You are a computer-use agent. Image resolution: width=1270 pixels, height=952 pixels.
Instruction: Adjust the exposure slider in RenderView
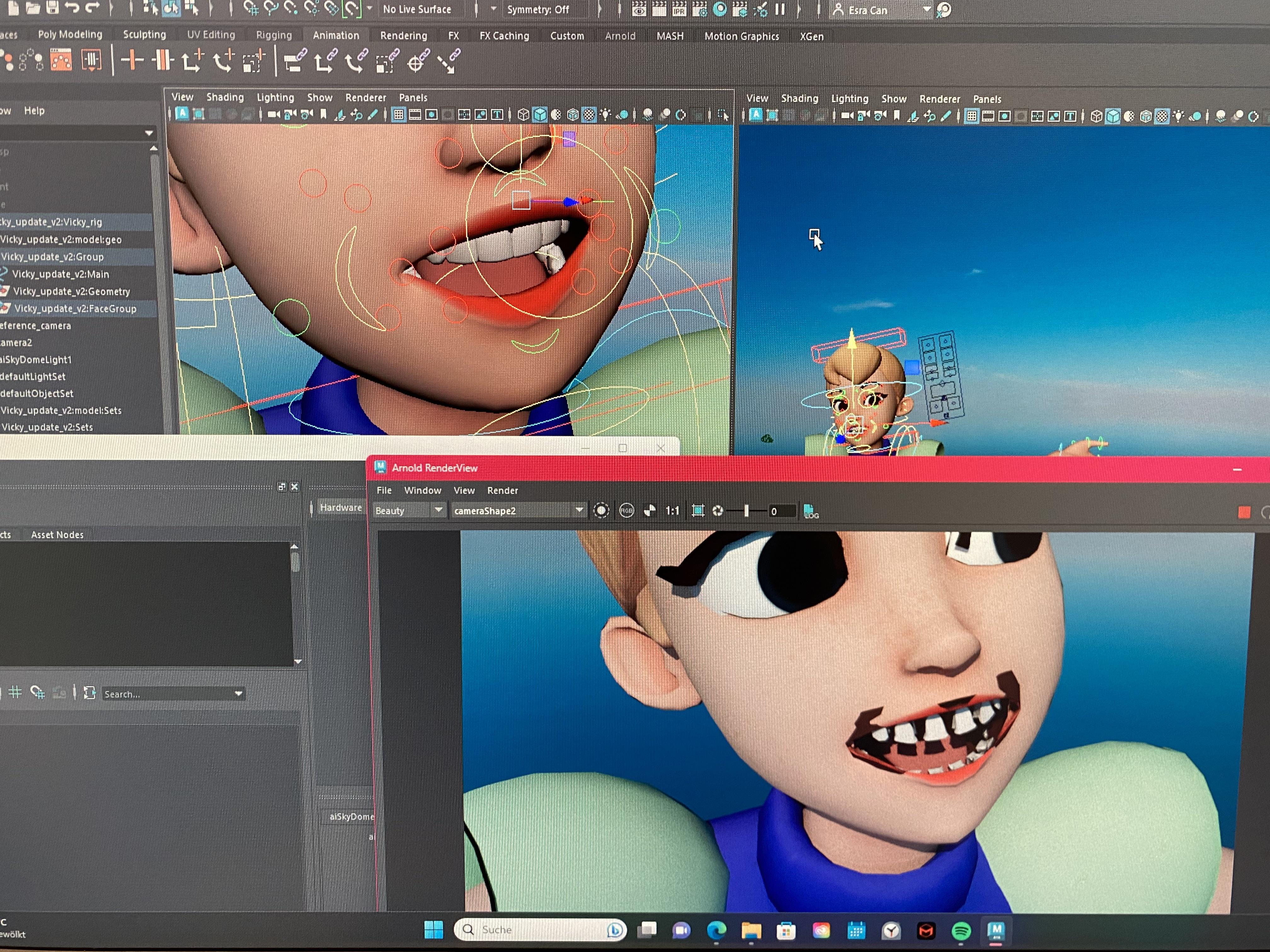(747, 511)
